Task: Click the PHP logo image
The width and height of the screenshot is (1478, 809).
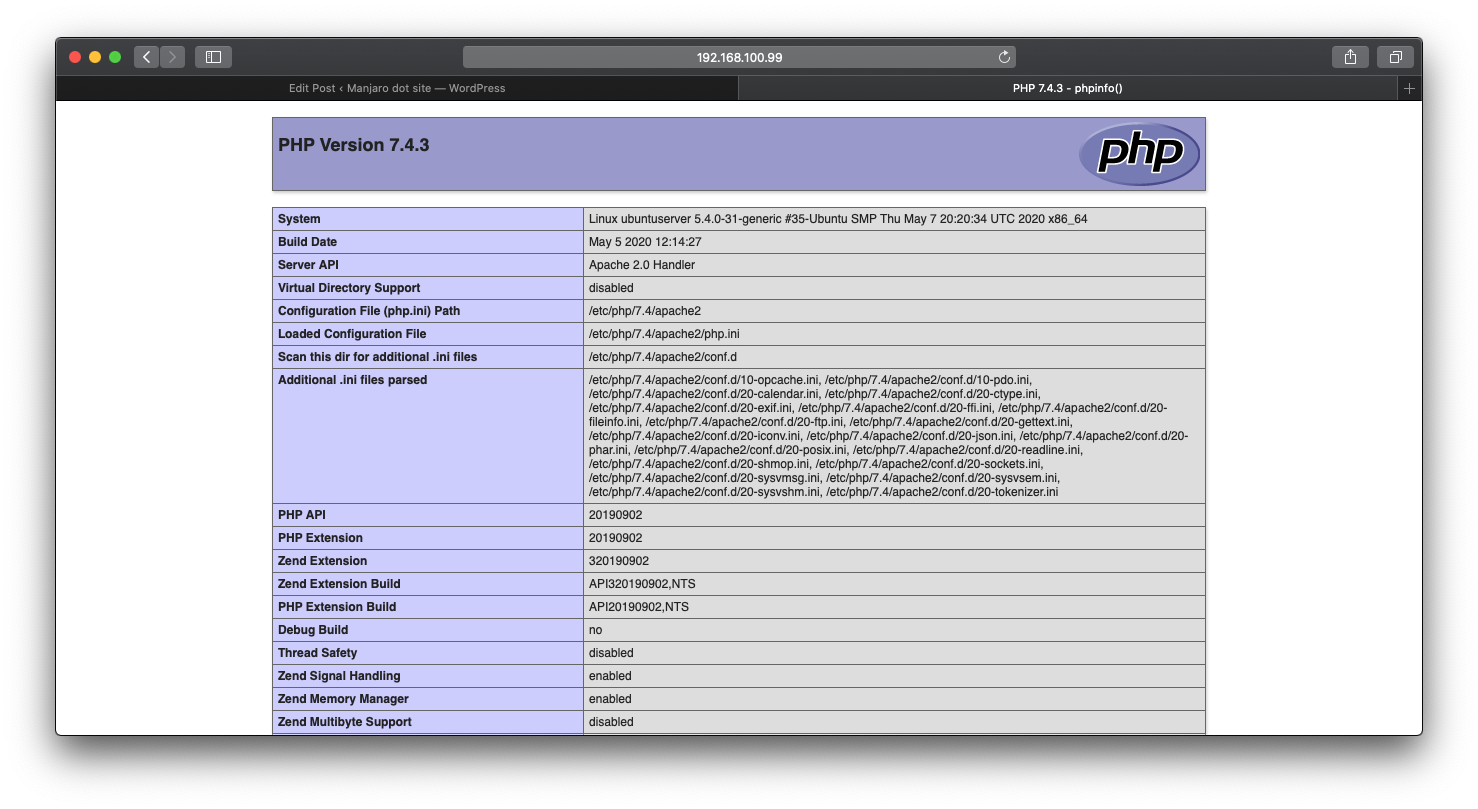Action: (1140, 154)
